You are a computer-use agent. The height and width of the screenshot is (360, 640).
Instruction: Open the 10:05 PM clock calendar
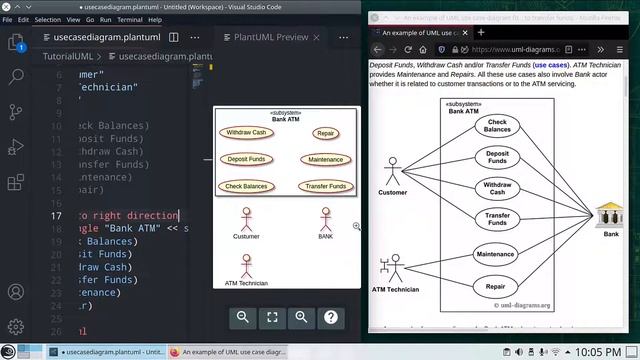click(x=598, y=352)
